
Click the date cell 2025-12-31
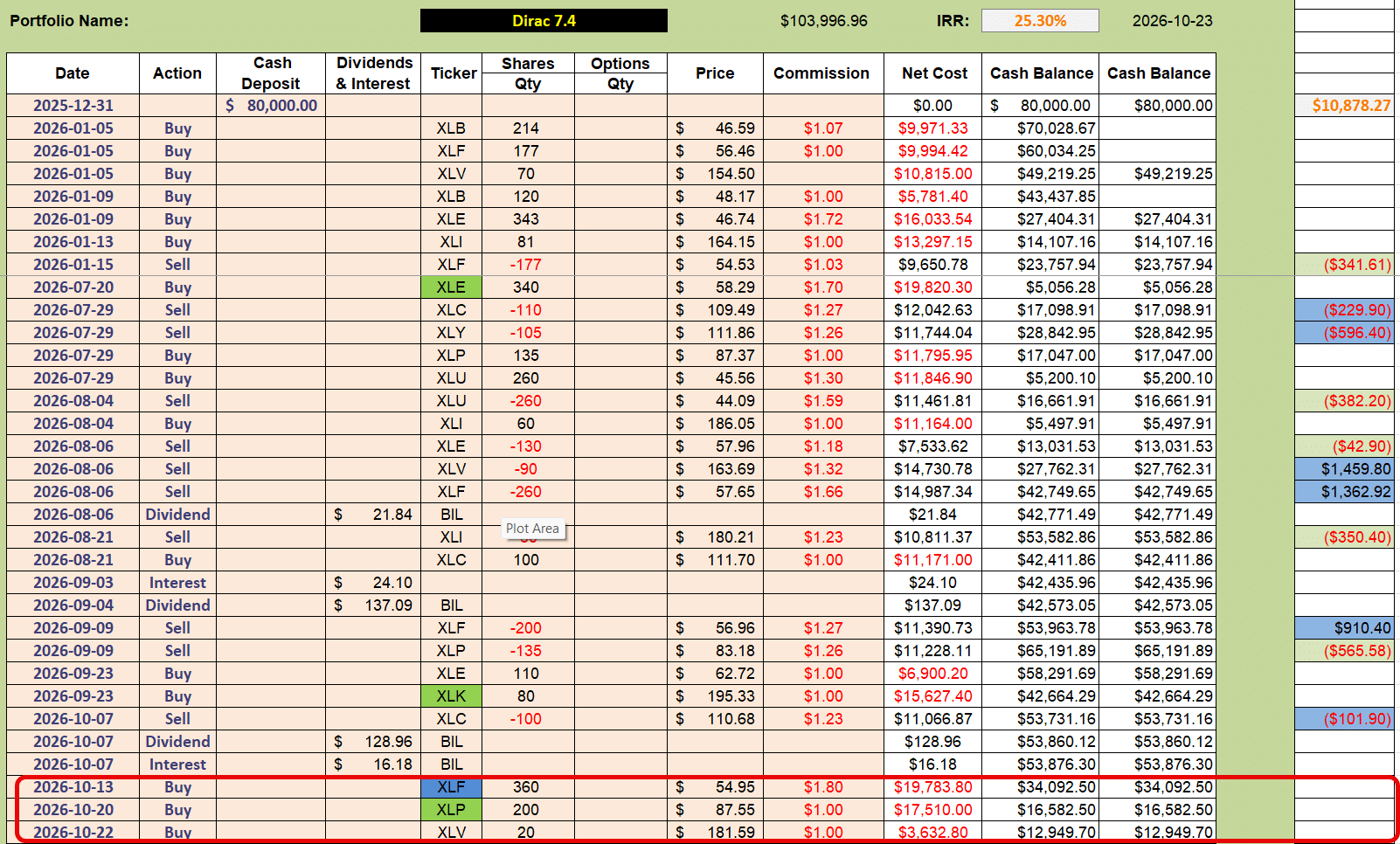pyautogui.click(x=73, y=106)
